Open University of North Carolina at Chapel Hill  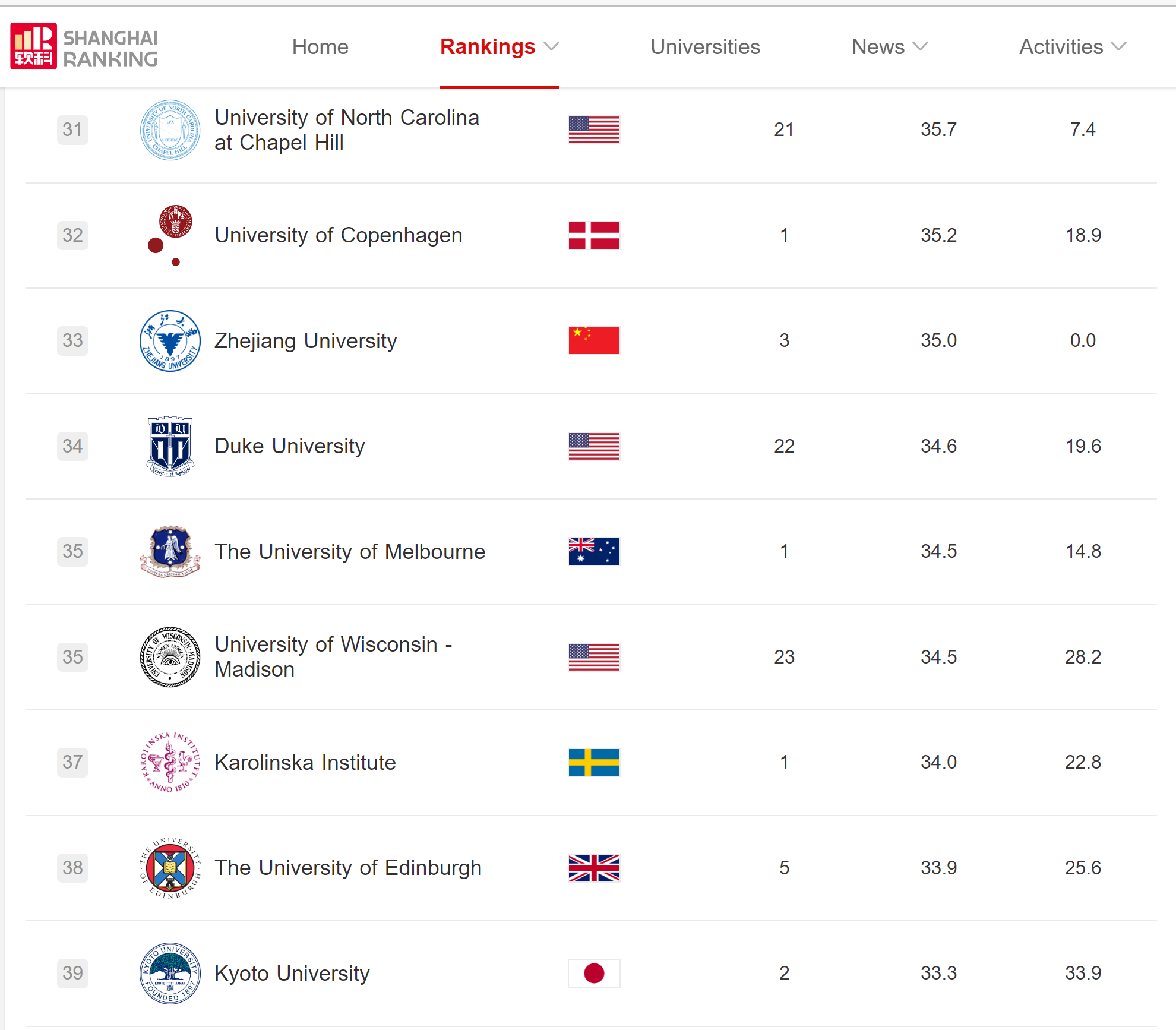pyautogui.click(x=346, y=130)
